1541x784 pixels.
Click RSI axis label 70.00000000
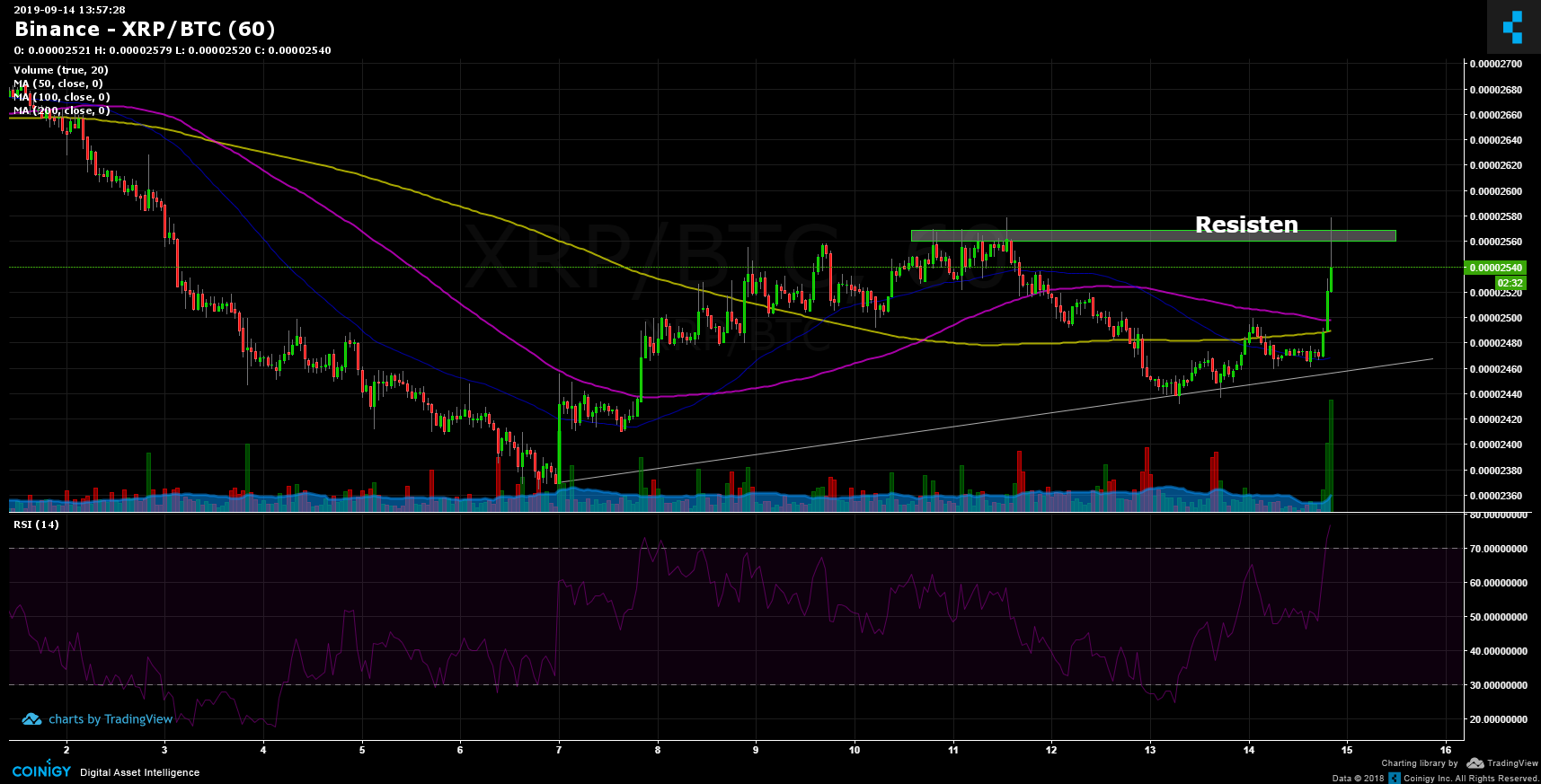click(1498, 549)
